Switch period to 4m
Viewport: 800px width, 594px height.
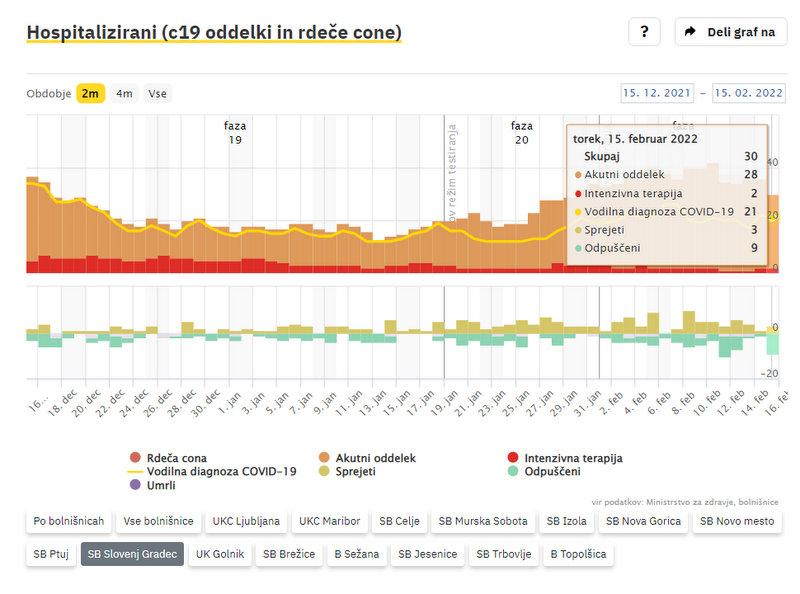point(124,93)
